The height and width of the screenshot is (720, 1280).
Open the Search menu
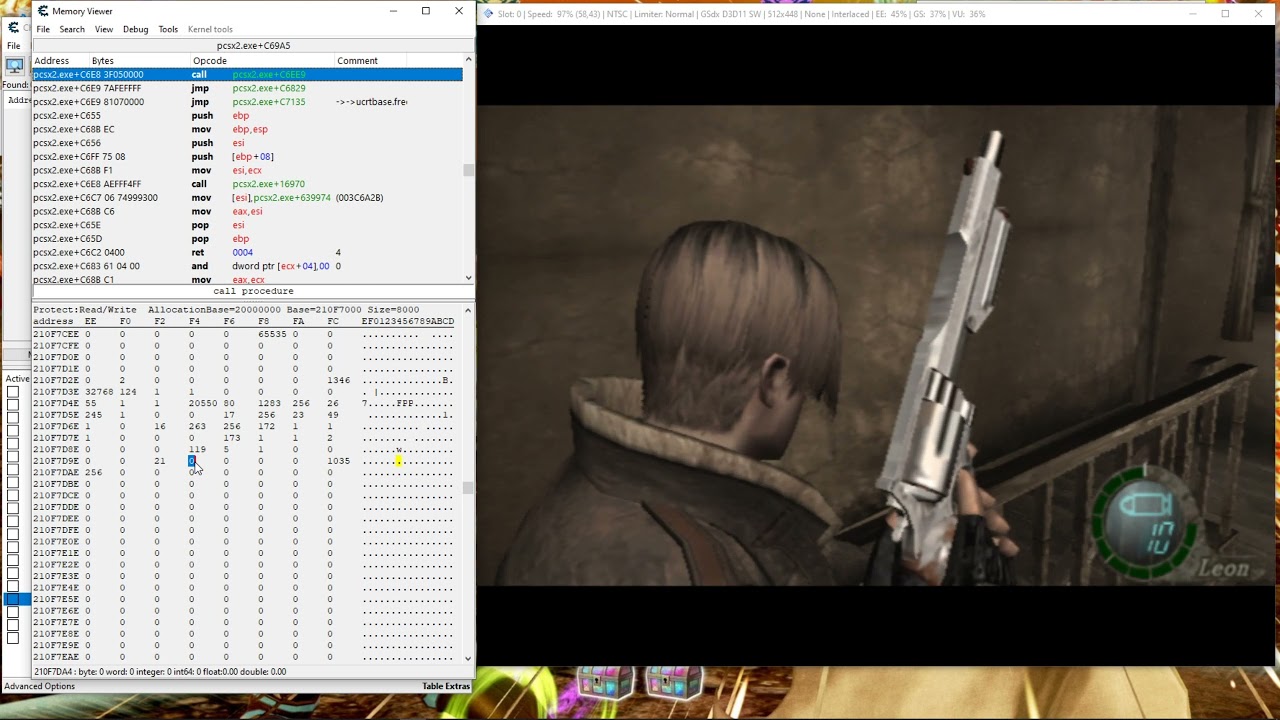tap(72, 29)
